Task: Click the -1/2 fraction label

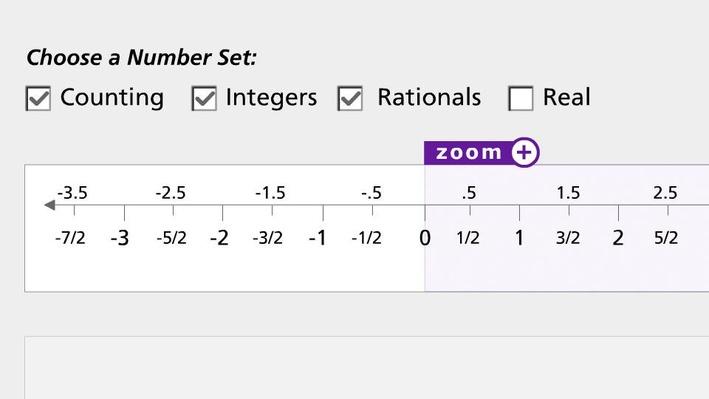Action: click(x=367, y=238)
